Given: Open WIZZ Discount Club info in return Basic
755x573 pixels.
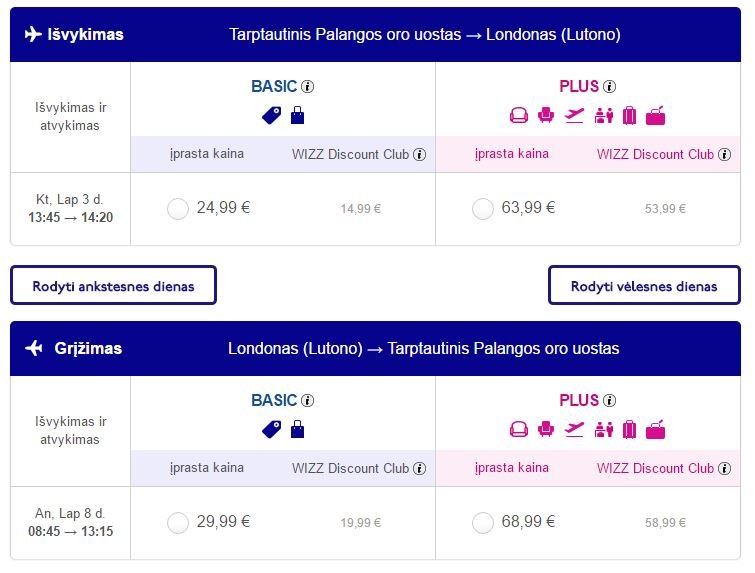Looking at the screenshot, I should [420, 469].
